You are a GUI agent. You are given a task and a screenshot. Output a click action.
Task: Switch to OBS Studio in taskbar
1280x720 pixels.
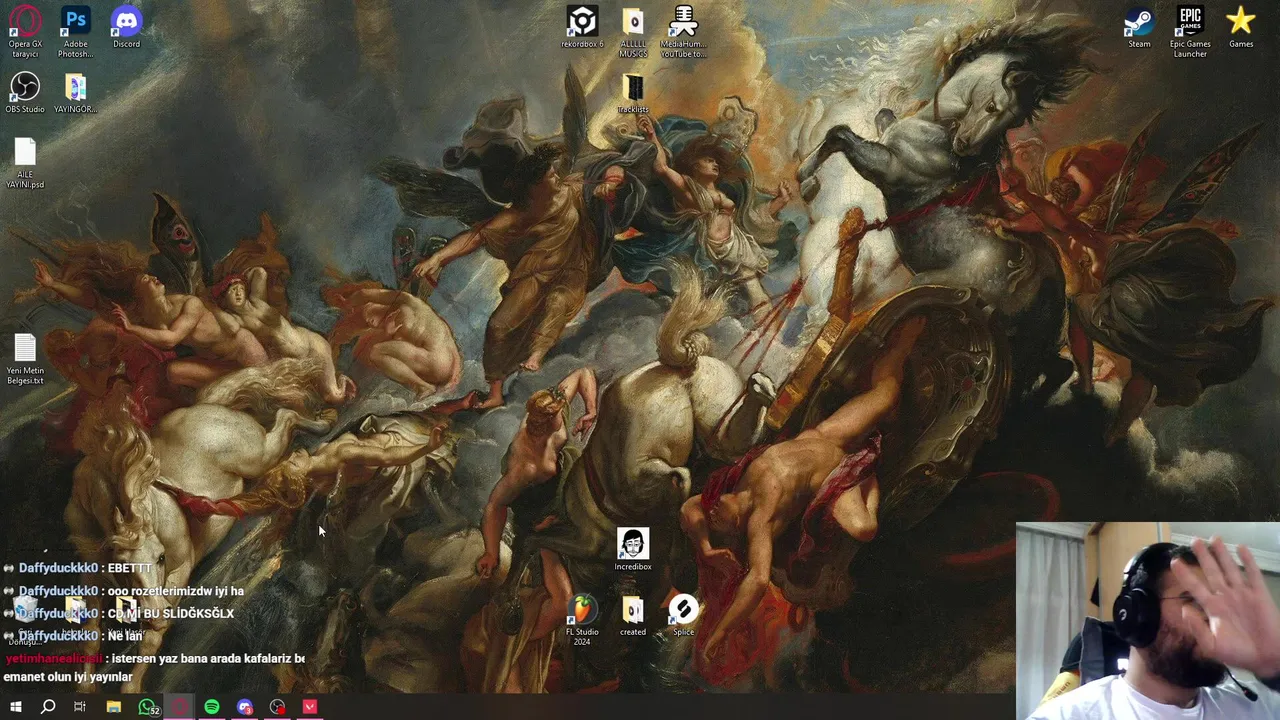(277, 707)
